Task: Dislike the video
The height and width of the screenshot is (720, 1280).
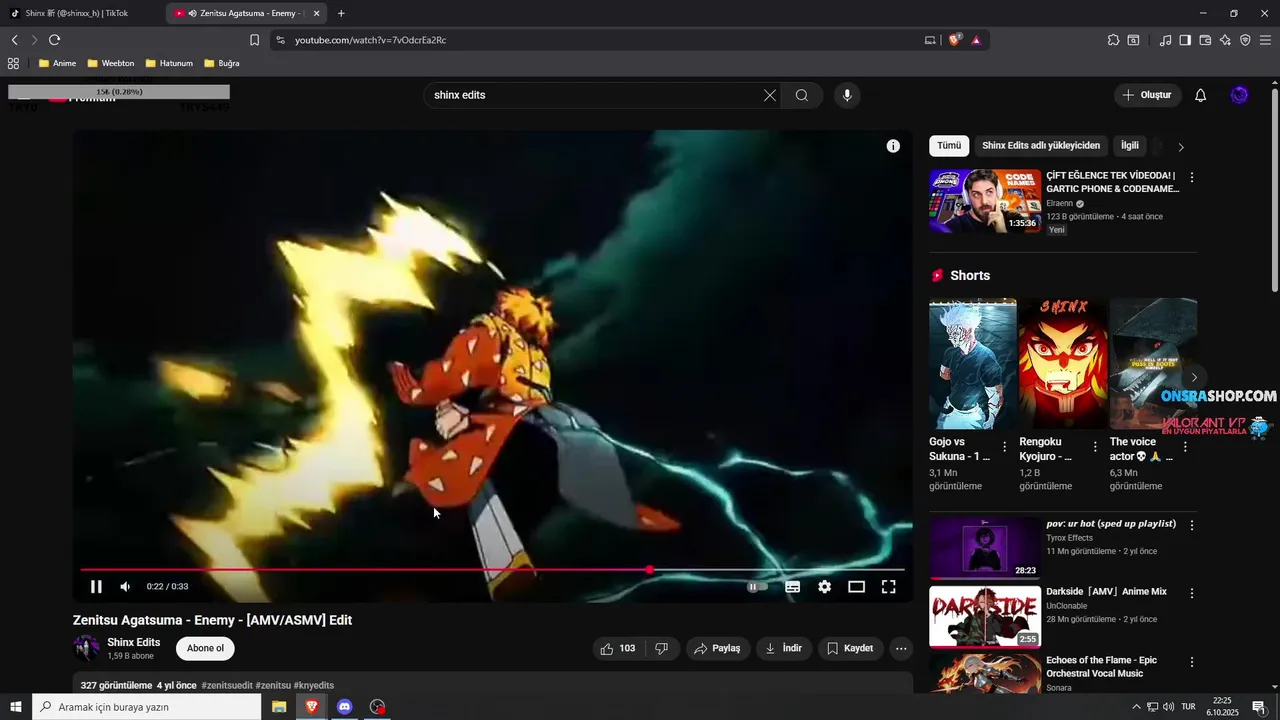Action: tap(661, 648)
